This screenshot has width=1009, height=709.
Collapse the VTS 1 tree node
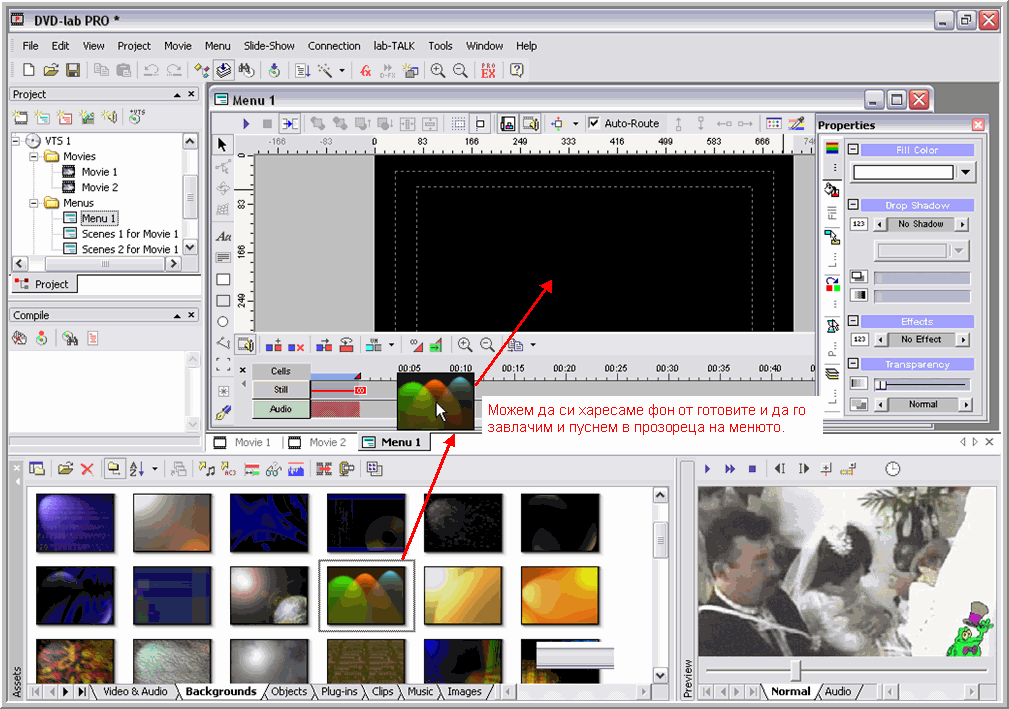16,140
